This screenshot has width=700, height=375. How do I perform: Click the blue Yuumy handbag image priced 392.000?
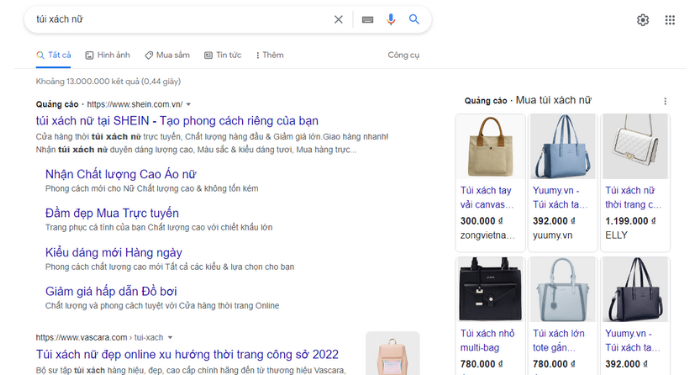[x=562, y=146]
